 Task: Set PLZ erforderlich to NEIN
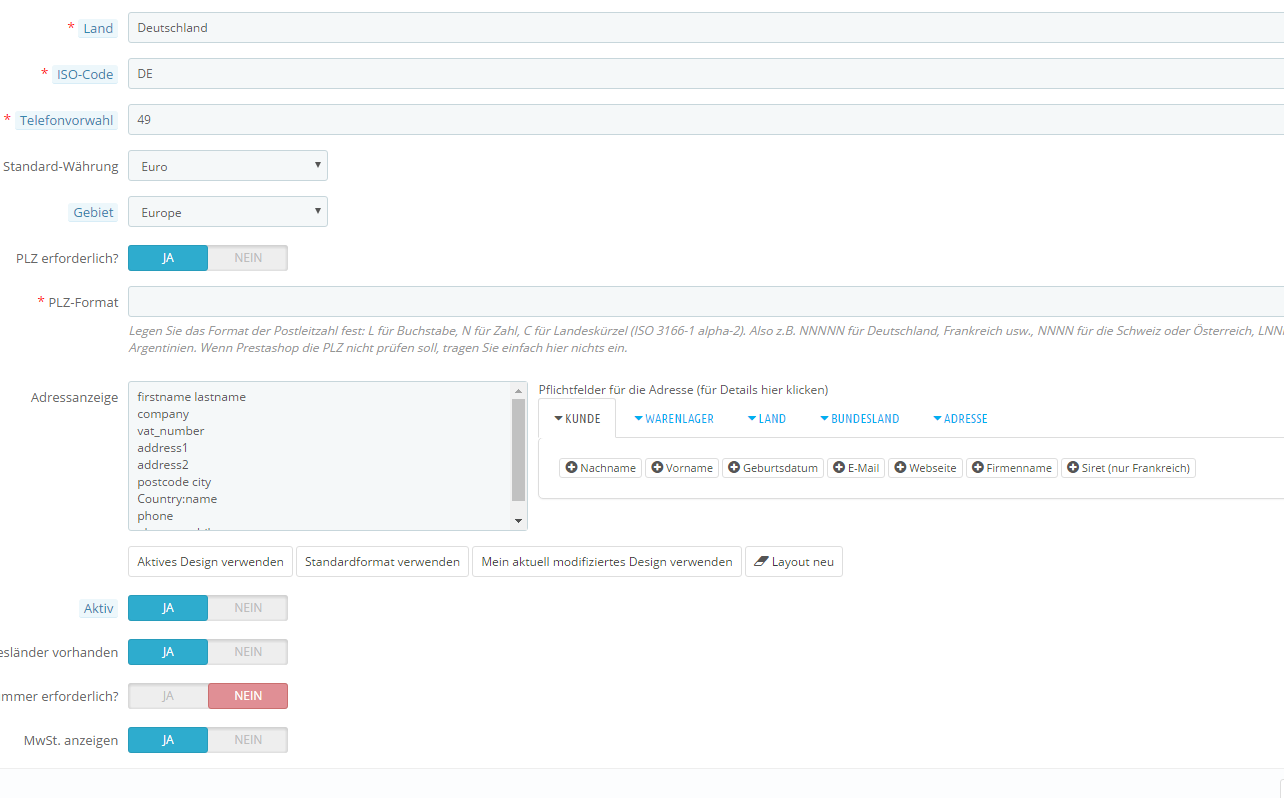[248, 258]
